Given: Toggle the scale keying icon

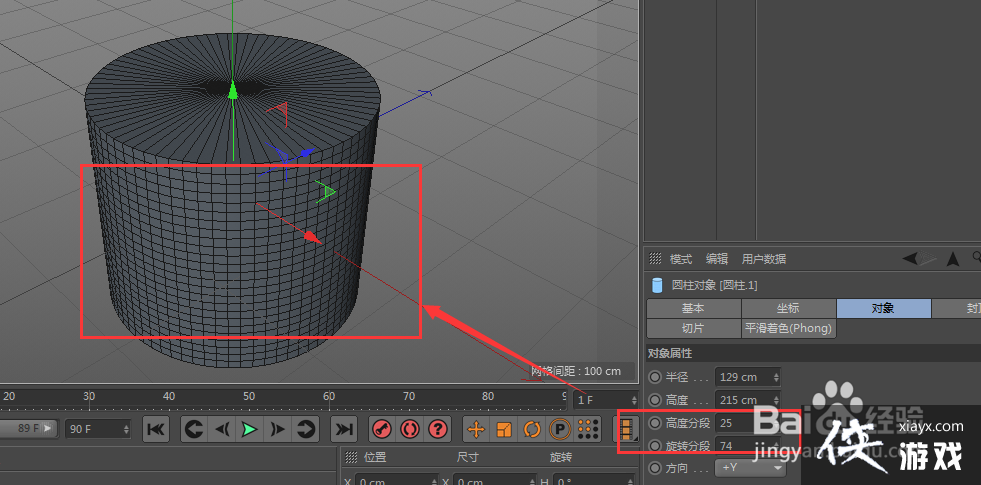Looking at the screenshot, I should (504, 429).
